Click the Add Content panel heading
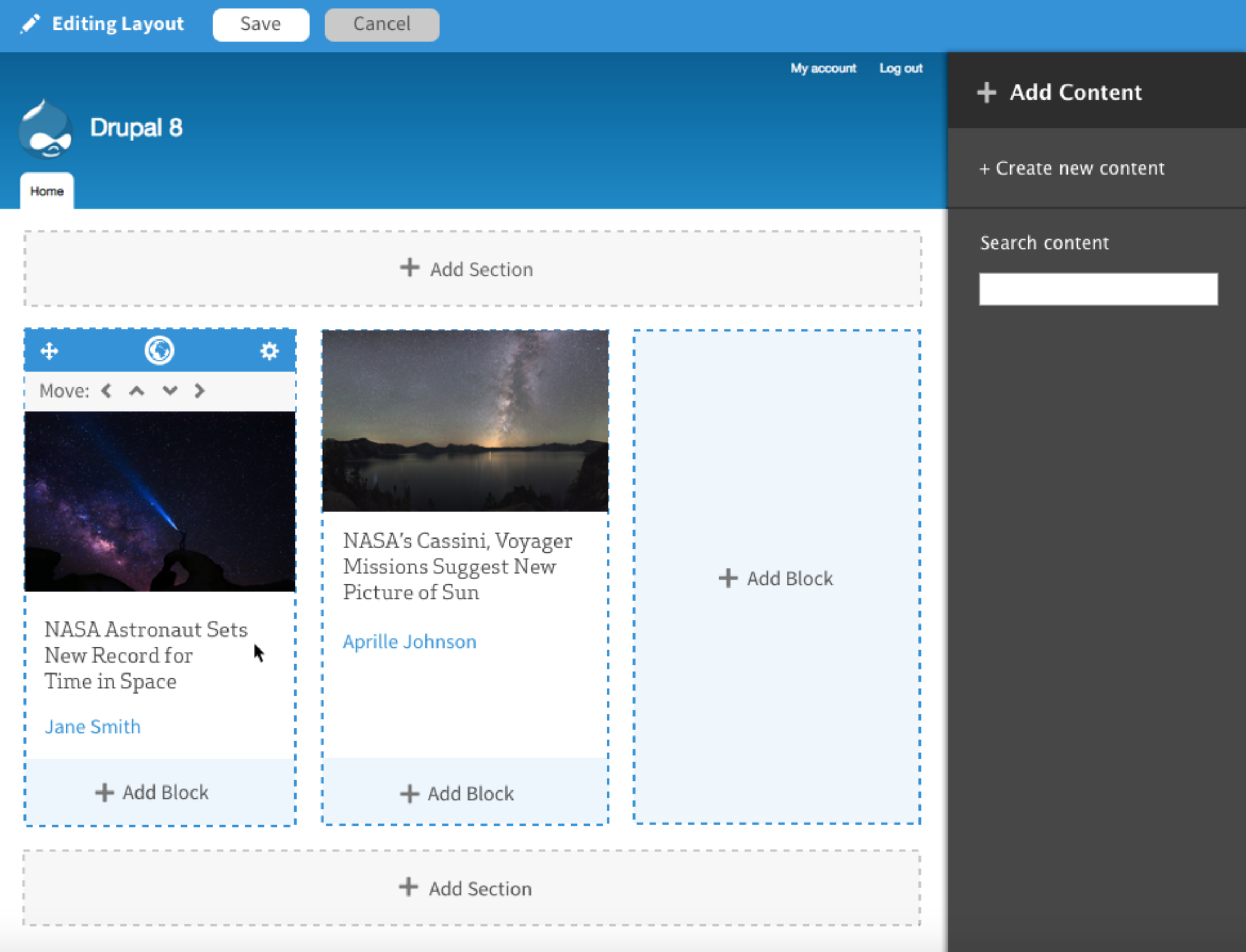Screen dimensions: 1246x952 [x=1076, y=92]
